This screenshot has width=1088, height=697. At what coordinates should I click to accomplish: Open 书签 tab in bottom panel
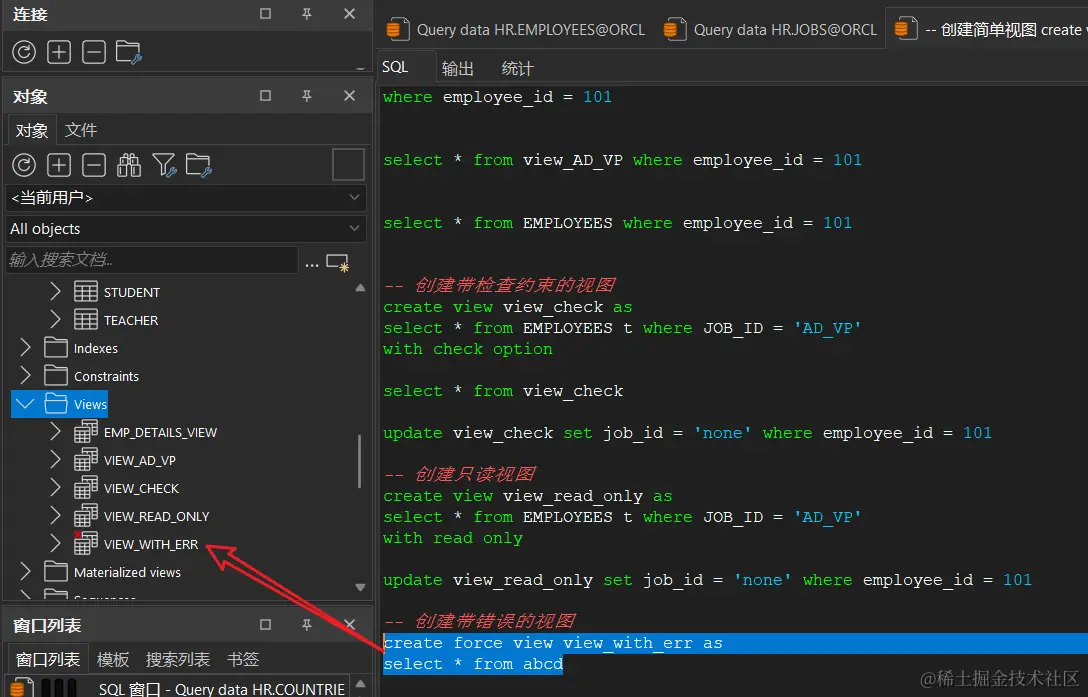coord(243,659)
